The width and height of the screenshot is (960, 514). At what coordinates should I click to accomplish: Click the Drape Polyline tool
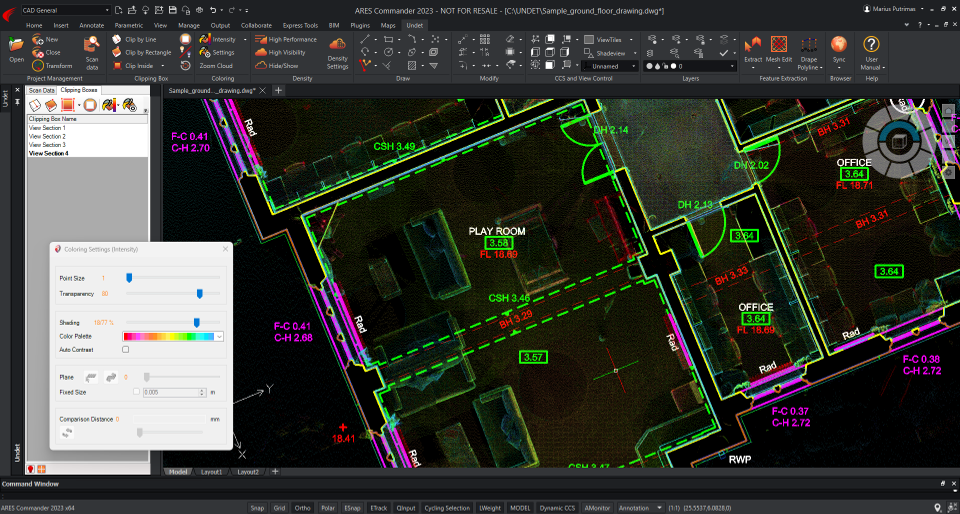(809, 53)
